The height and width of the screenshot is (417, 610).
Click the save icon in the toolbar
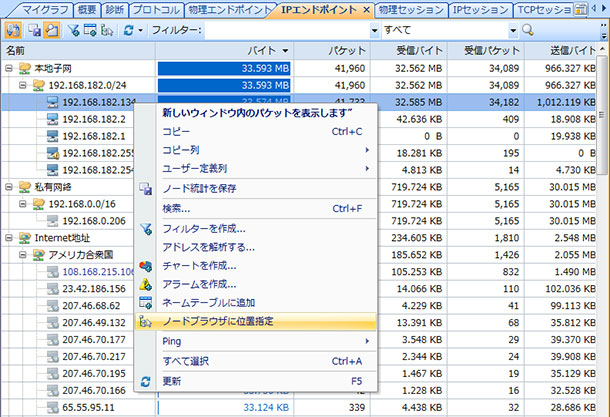pos(33,31)
